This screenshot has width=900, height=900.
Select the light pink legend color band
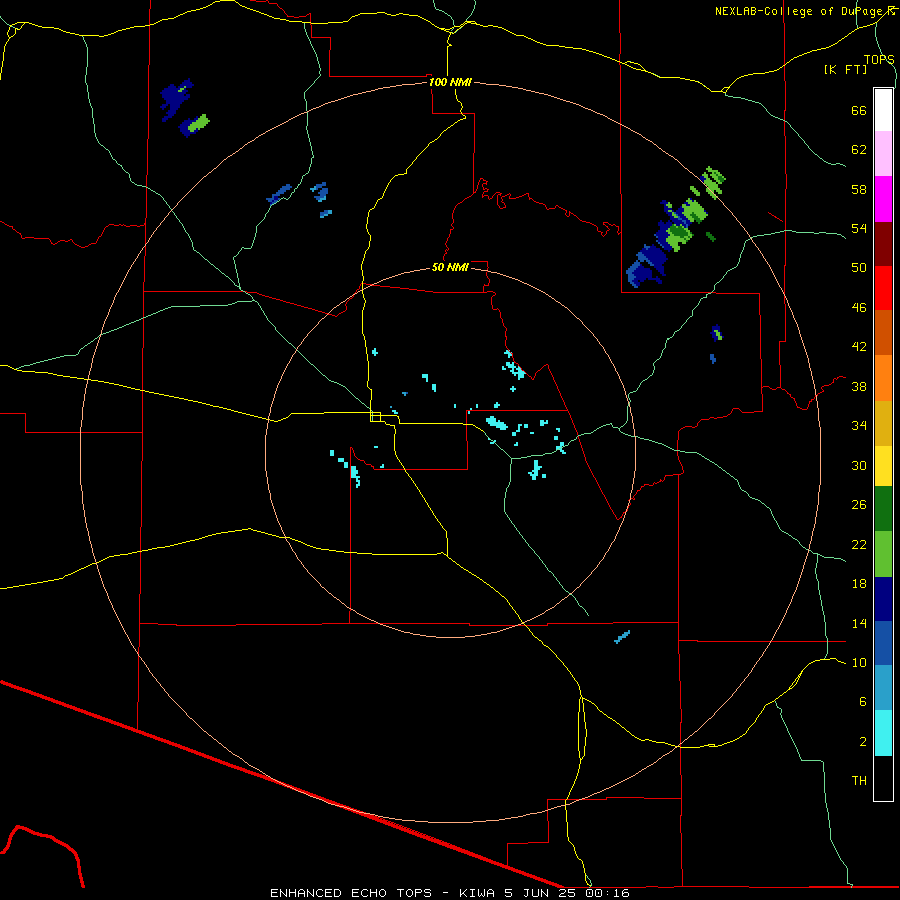[x=883, y=154]
